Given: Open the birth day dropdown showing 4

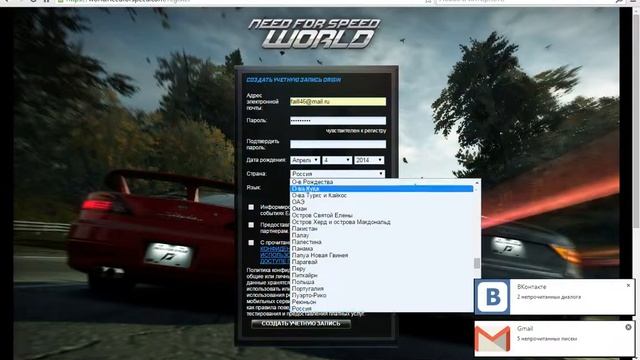Looking at the screenshot, I should (337, 160).
